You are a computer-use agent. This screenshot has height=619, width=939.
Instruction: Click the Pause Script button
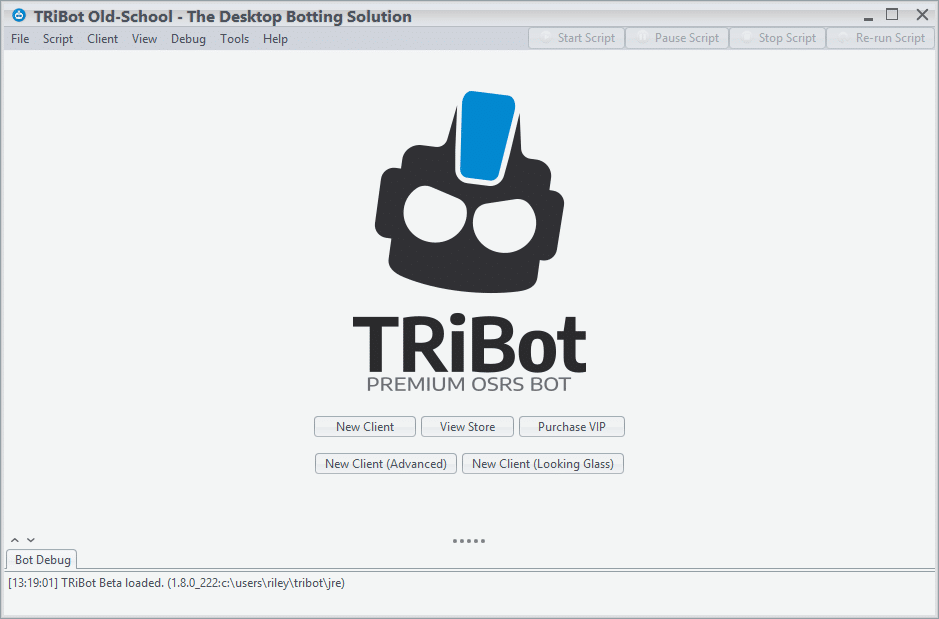[x=677, y=38]
